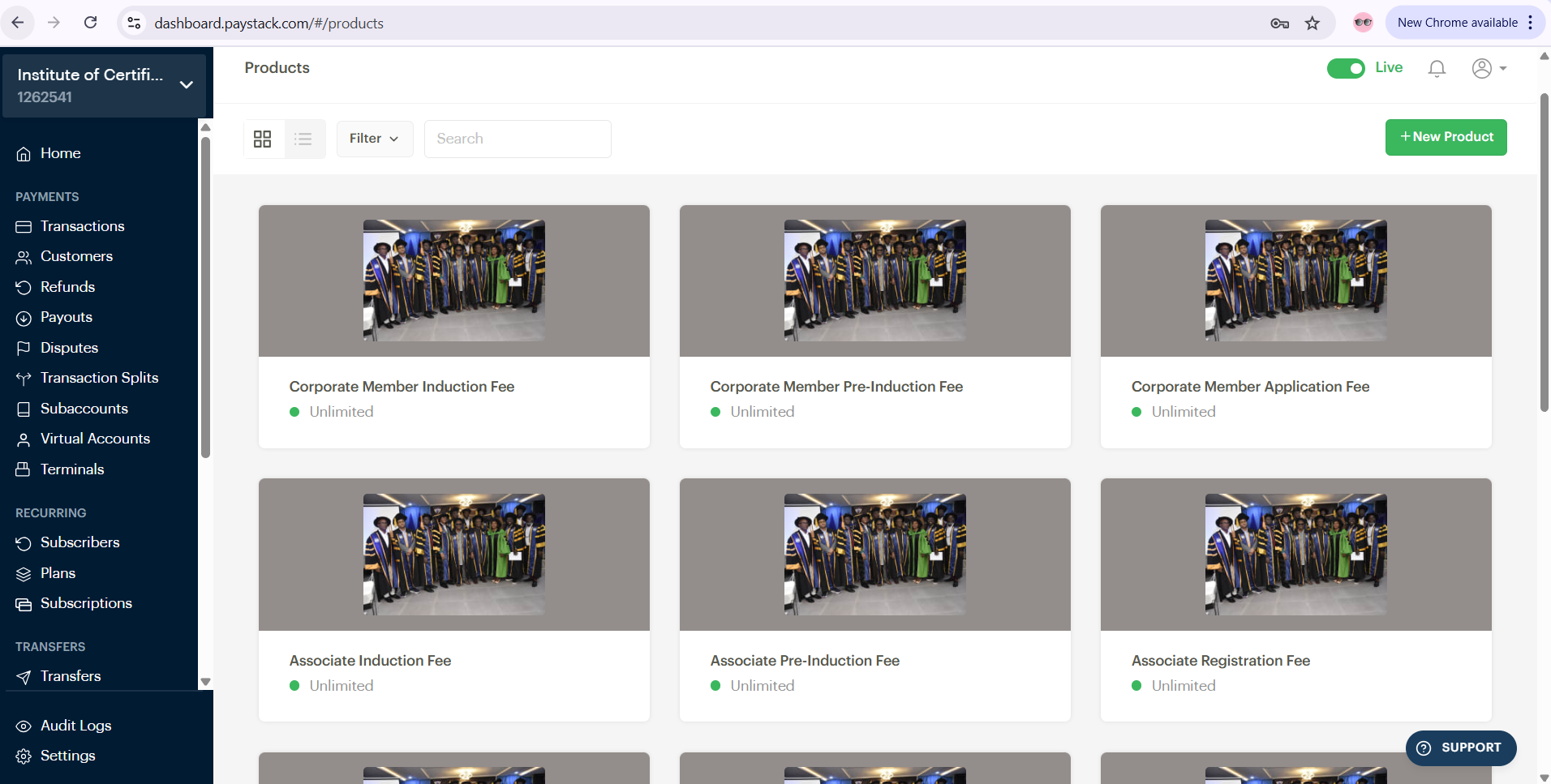The height and width of the screenshot is (784, 1551).
Task: Go to Virtual Accounts
Action: pos(96,439)
